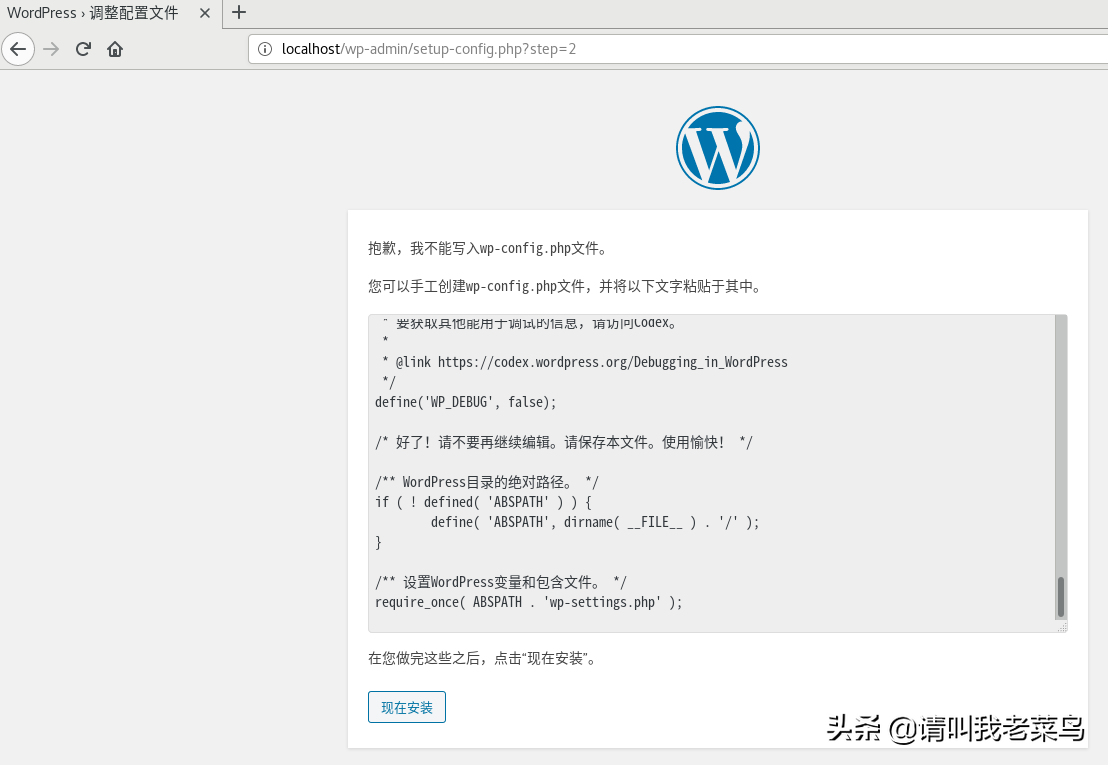The height and width of the screenshot is (765, 1108).
Task: Click the comment /** WordPress目录的绝对路径。 */
Action: point(486,482)
